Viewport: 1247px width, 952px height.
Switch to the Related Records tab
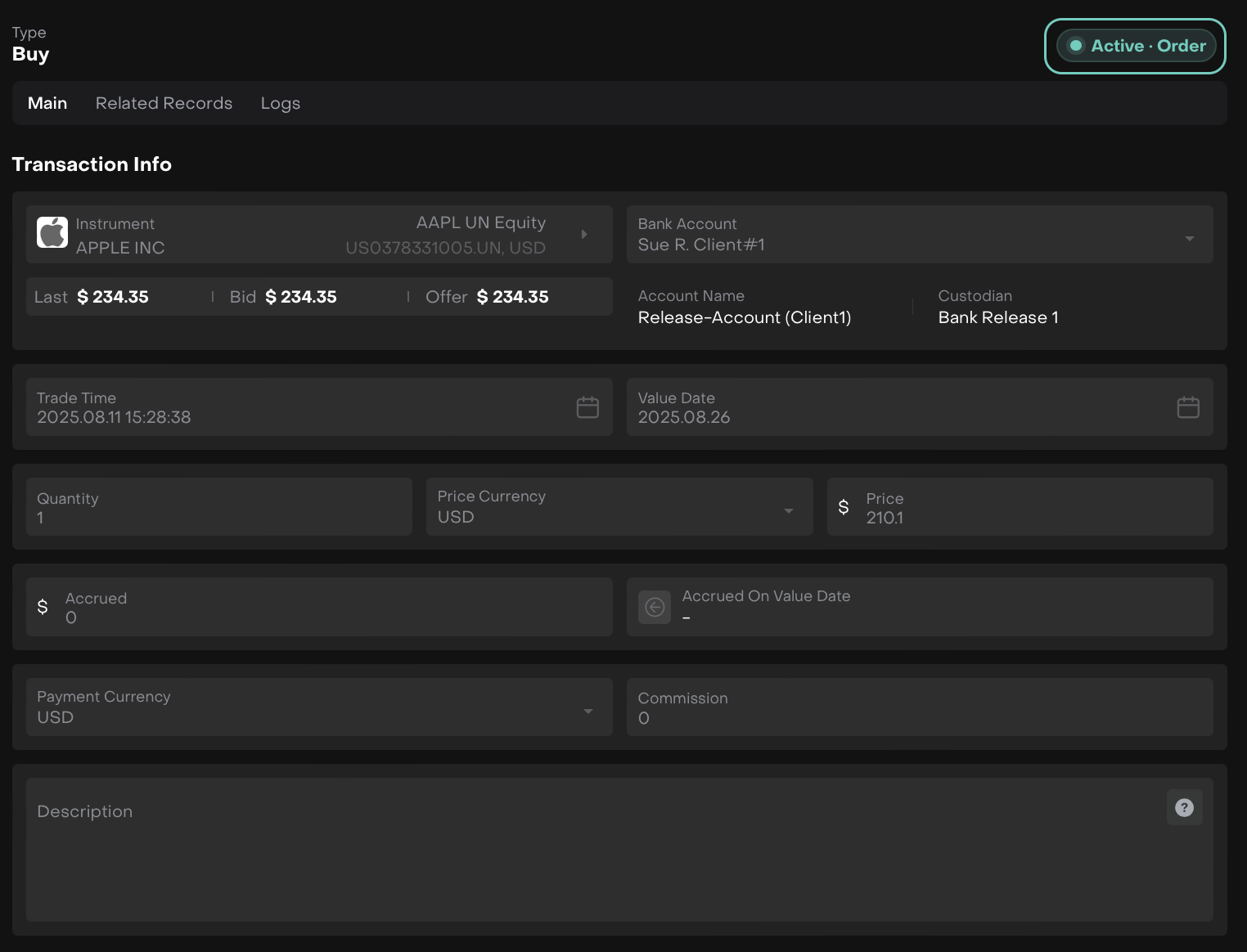(164, 103)
